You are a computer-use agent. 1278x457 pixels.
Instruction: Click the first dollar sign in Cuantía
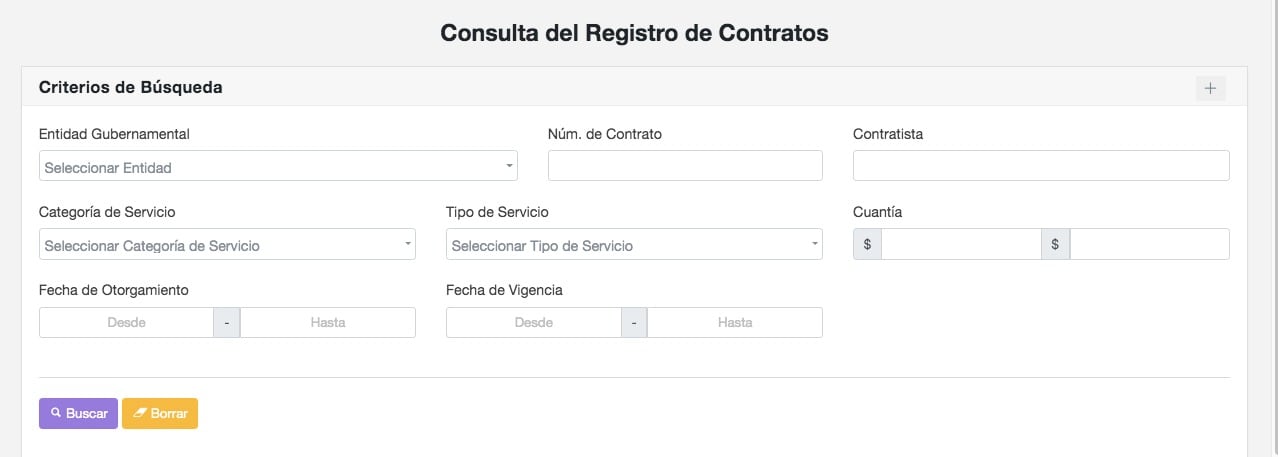(867, 244)
